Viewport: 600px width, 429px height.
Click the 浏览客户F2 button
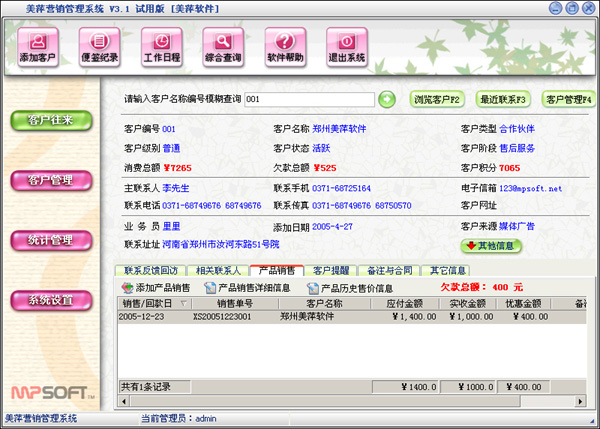pyautogui.click(x=436, y=99)
